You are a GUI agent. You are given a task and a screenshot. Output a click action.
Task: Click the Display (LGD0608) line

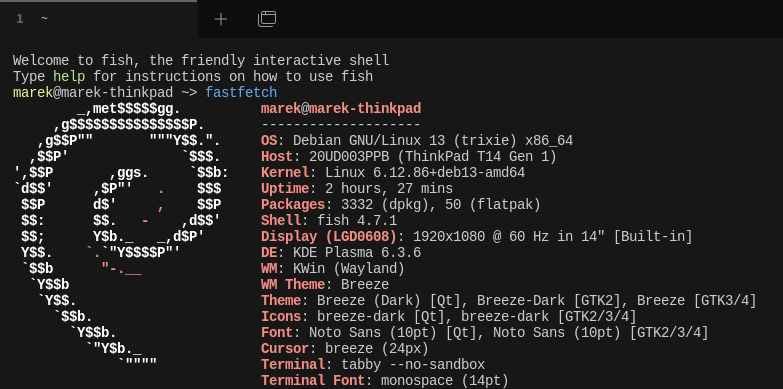(477, 237)
